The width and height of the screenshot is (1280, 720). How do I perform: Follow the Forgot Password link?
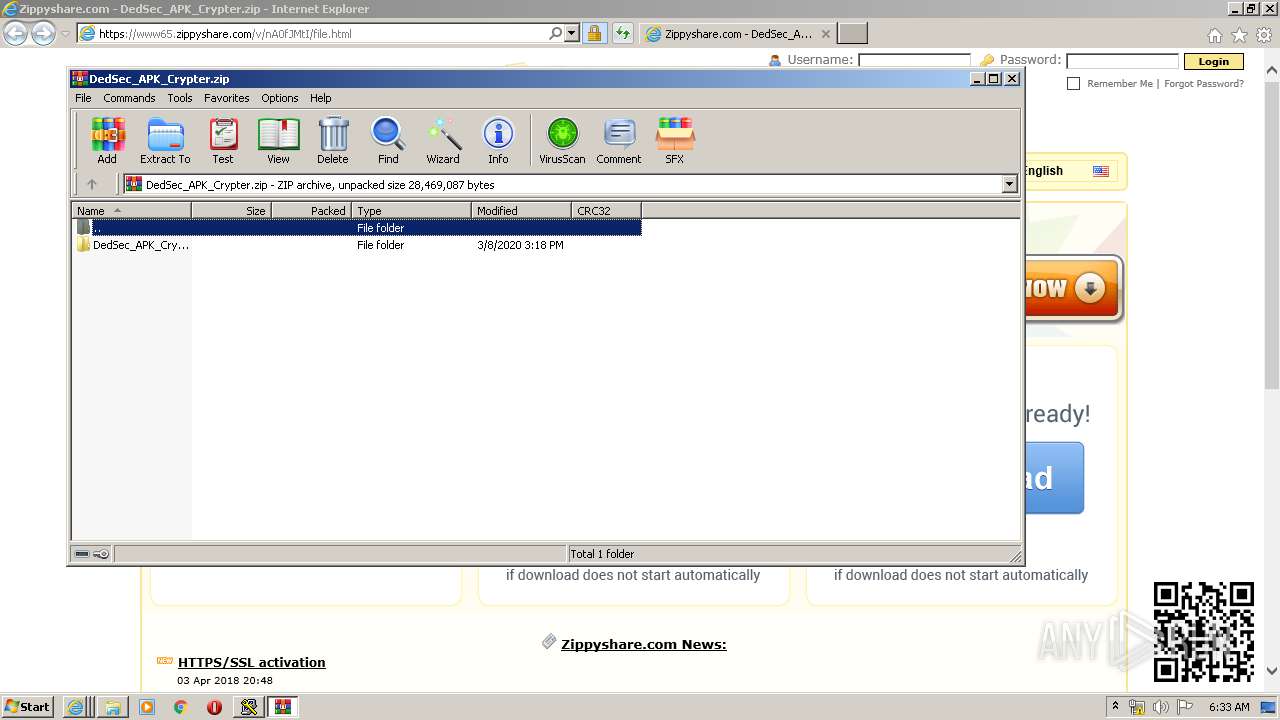tap(1204, 84)
